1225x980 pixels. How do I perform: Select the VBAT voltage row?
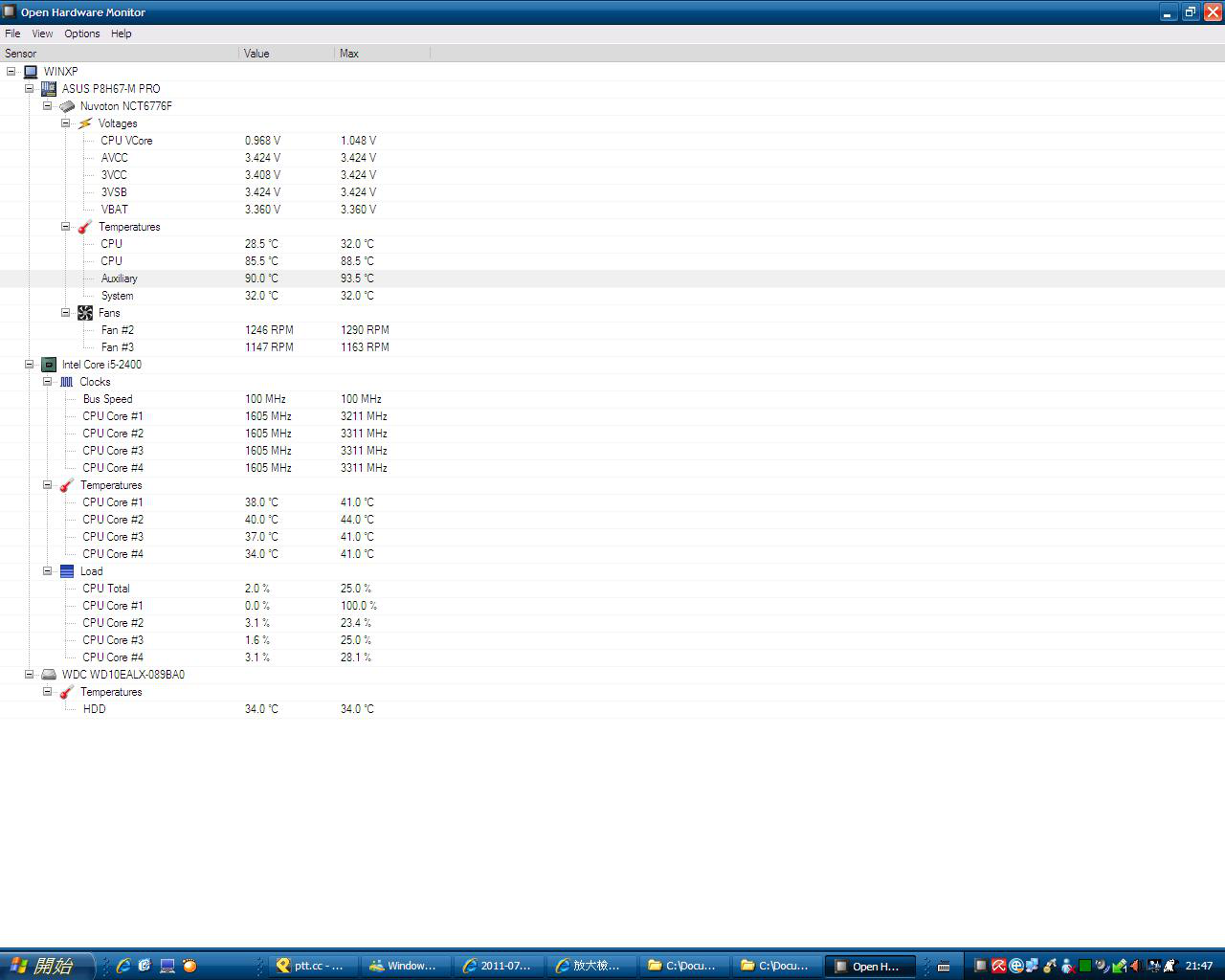(x=612, y=210)
